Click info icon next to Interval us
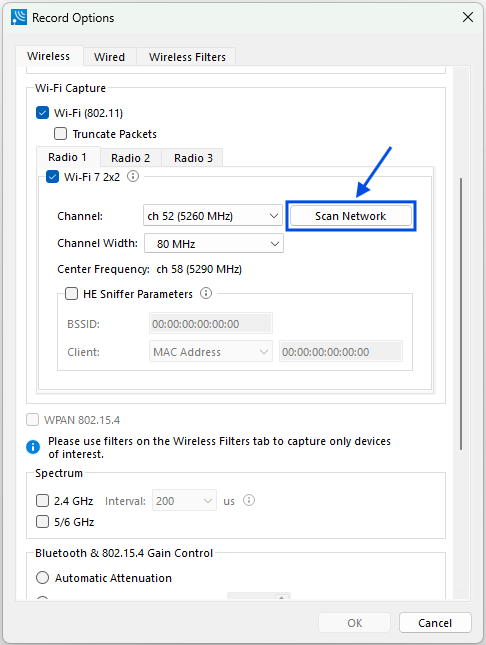486x645 pixels. pyautogui.click(x=249, y=500)
